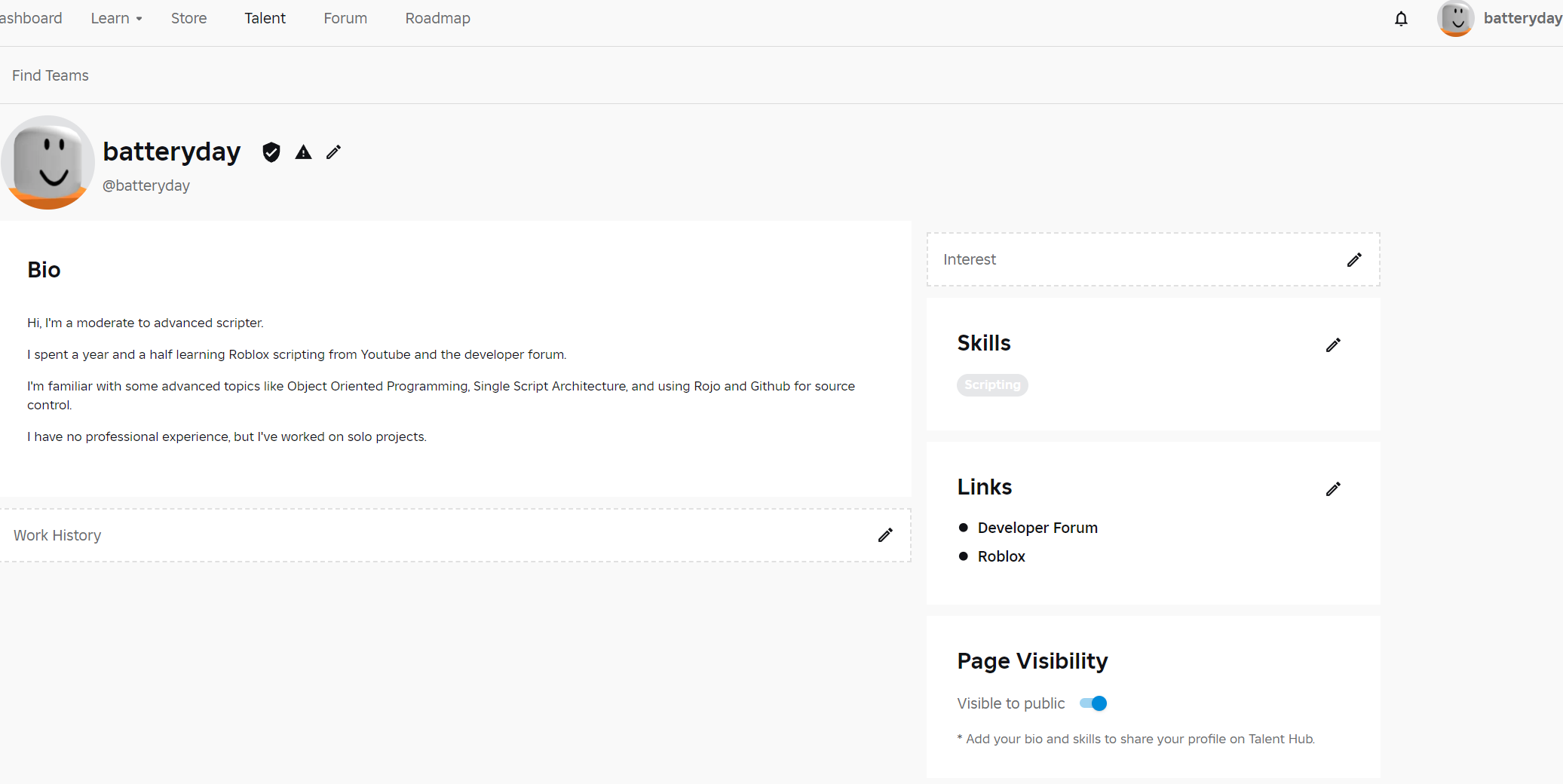The width and height of the screenshot is (1563, 784).
Task: Open Find Teams
Action: tap(50, 75)
